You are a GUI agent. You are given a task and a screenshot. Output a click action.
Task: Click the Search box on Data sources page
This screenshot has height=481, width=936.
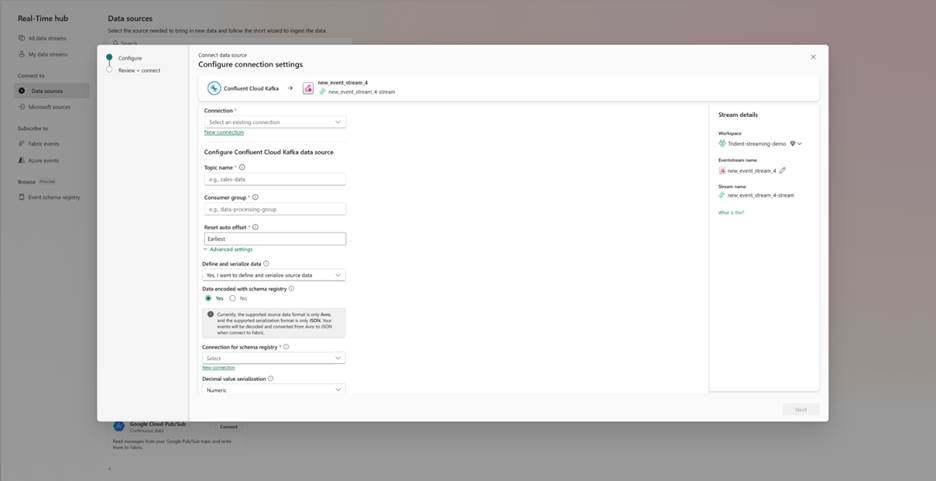[230, 42]
